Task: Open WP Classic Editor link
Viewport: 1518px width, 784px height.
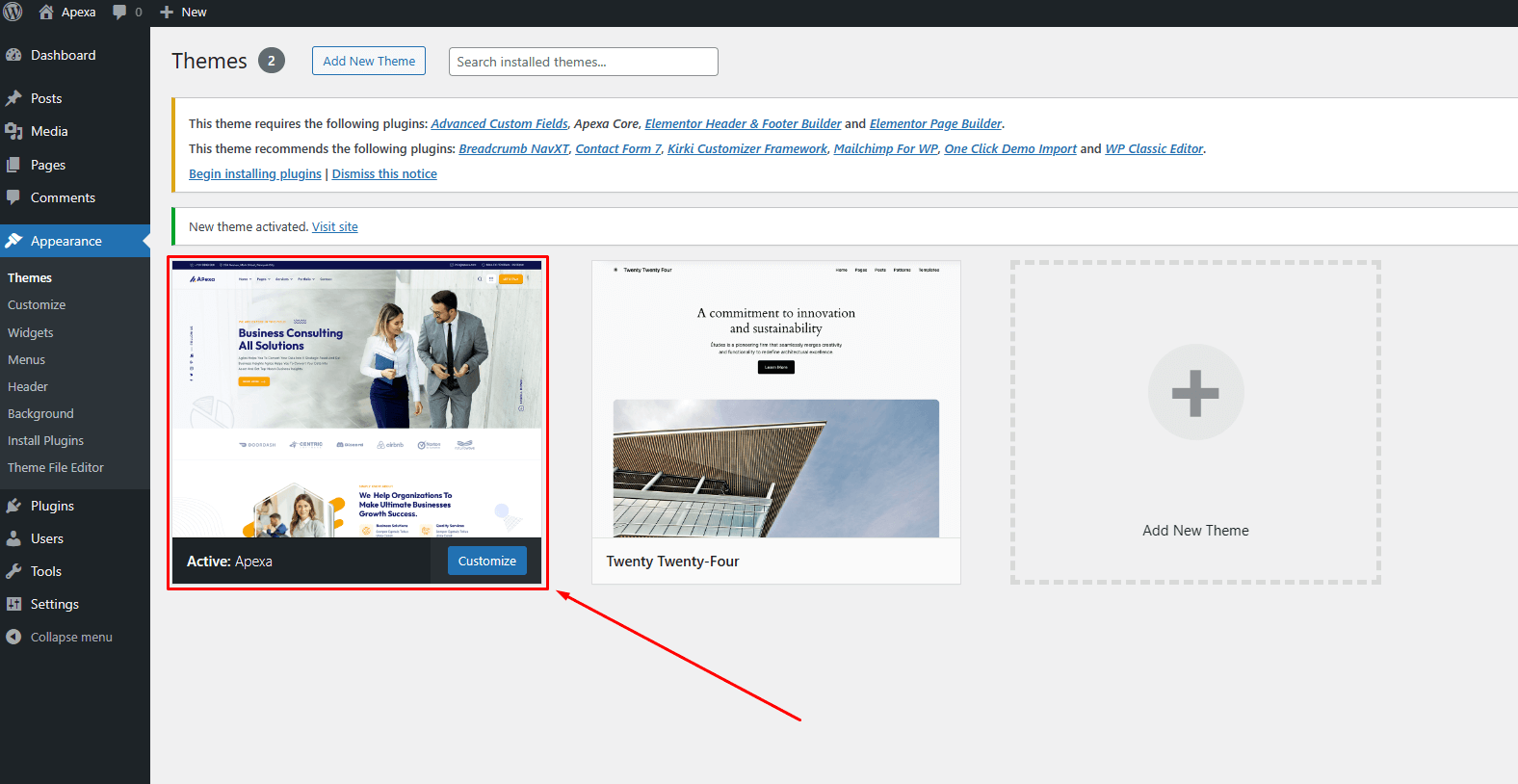Action: [1154, 148]
